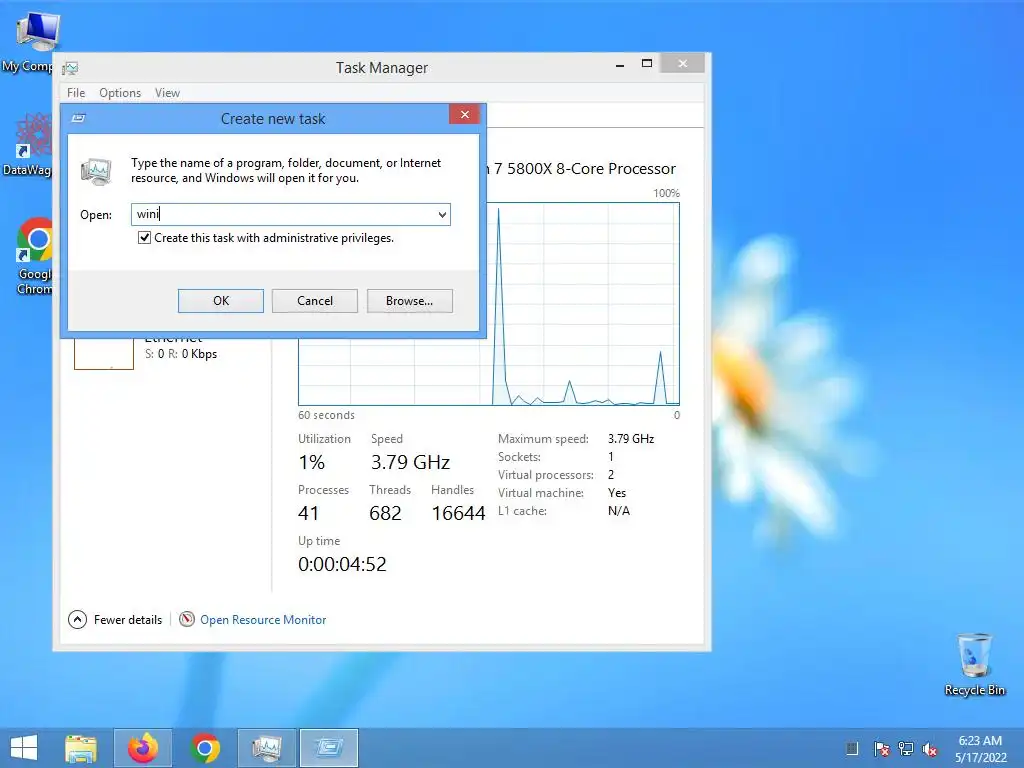Open the touch keyboard tray icon
This screenshot has height=768, width=1024.
coord(852,749)
